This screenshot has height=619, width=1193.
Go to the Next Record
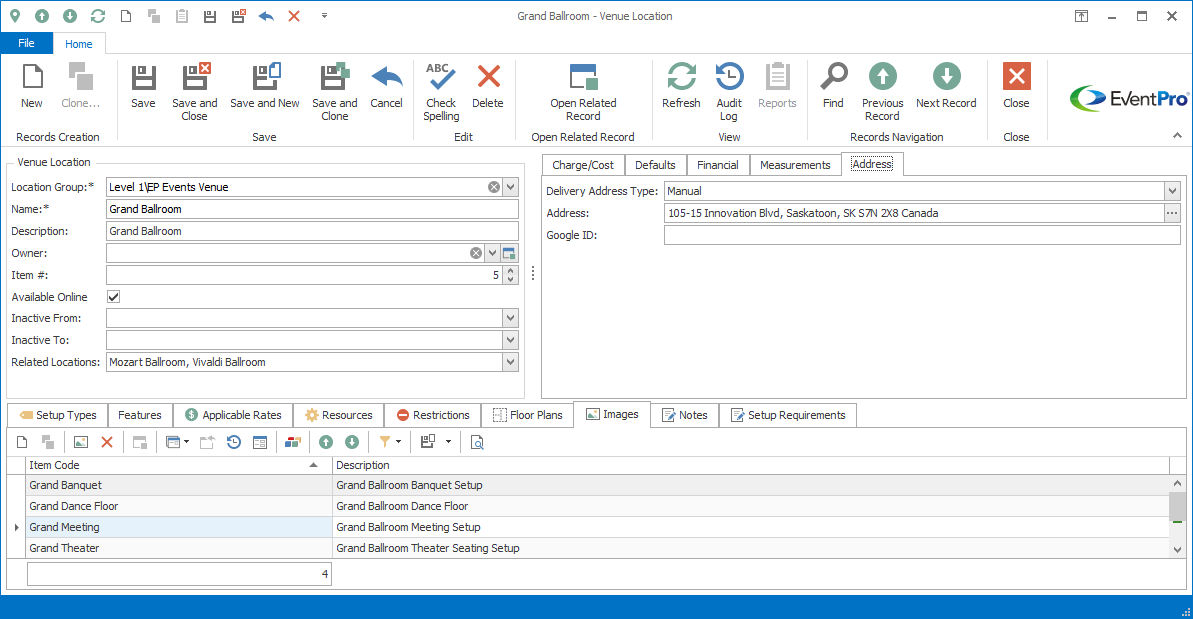(x=946, y=86)
